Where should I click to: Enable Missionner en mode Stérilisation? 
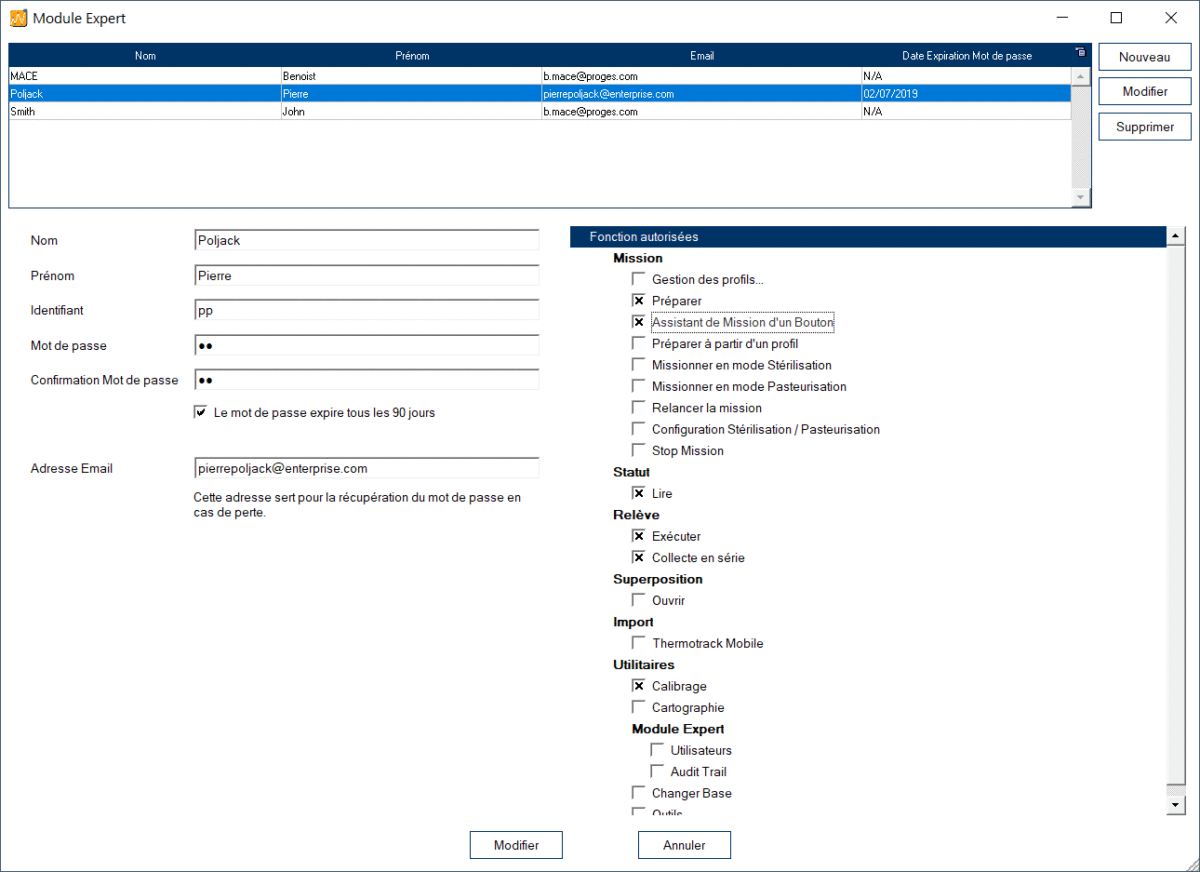tap(638, 365)
